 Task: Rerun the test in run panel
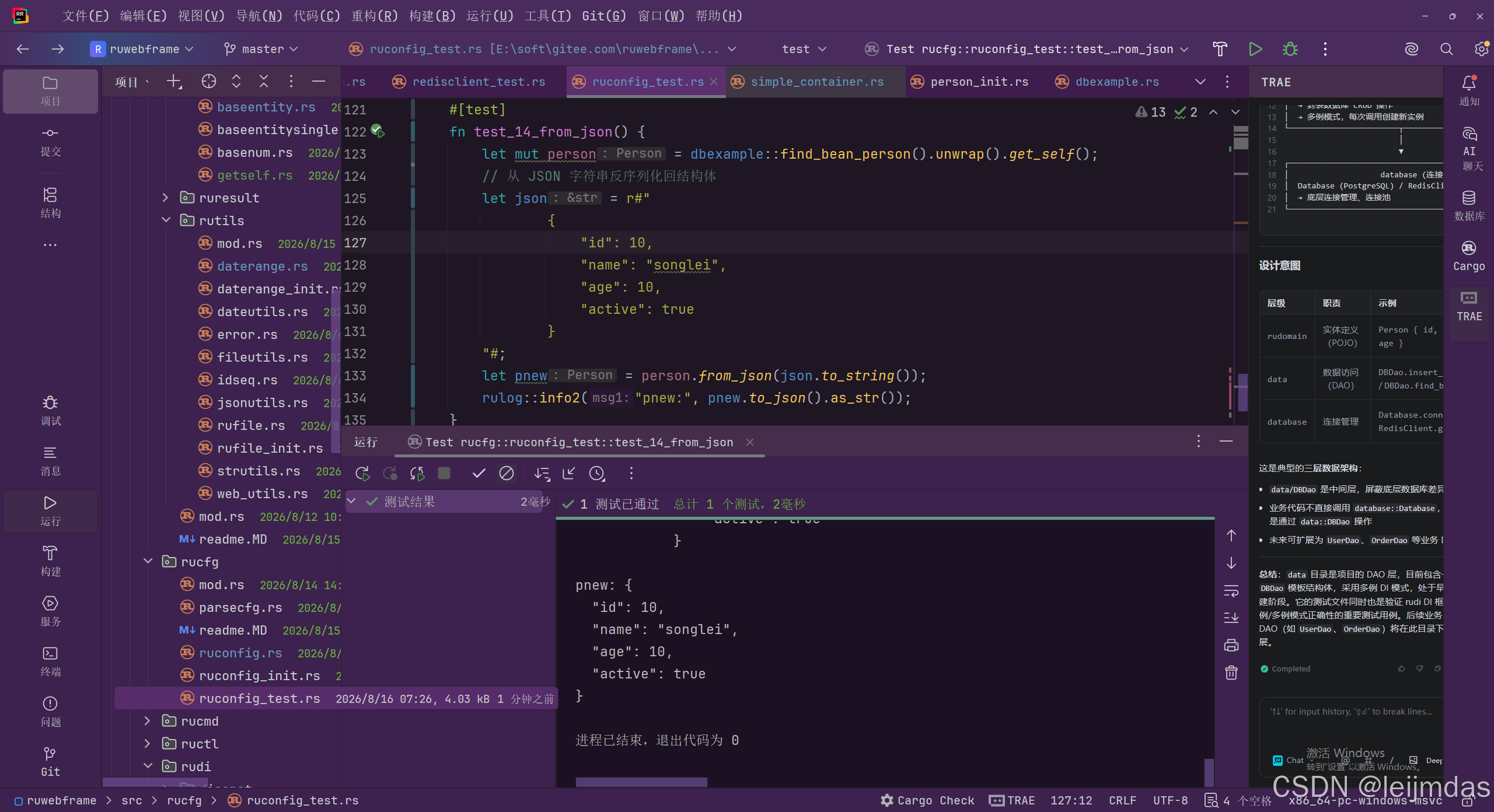point(362,473)
